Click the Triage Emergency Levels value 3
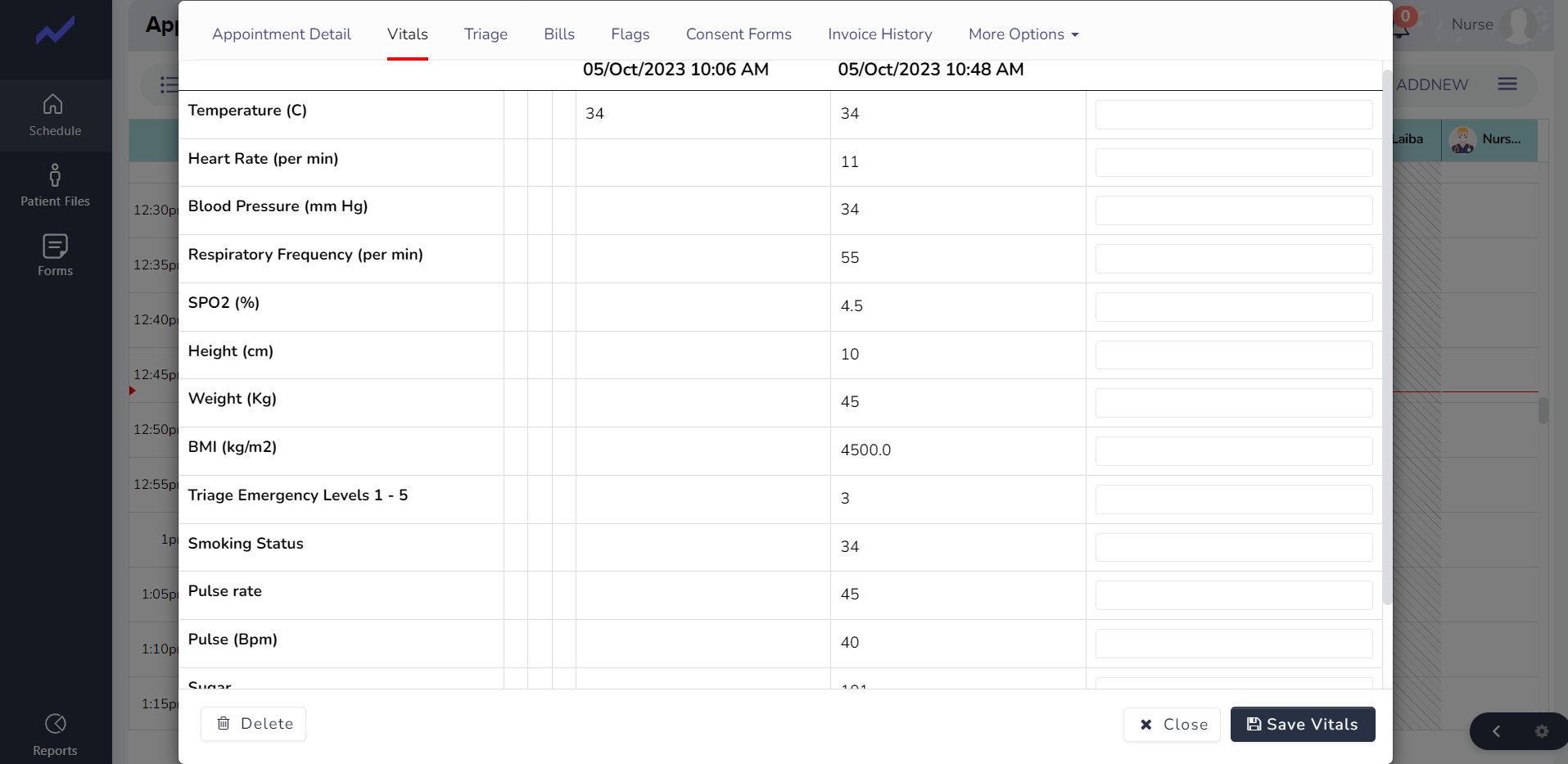Image resolution: width=1568 pixels, height=764 pixels. (845, 499)
